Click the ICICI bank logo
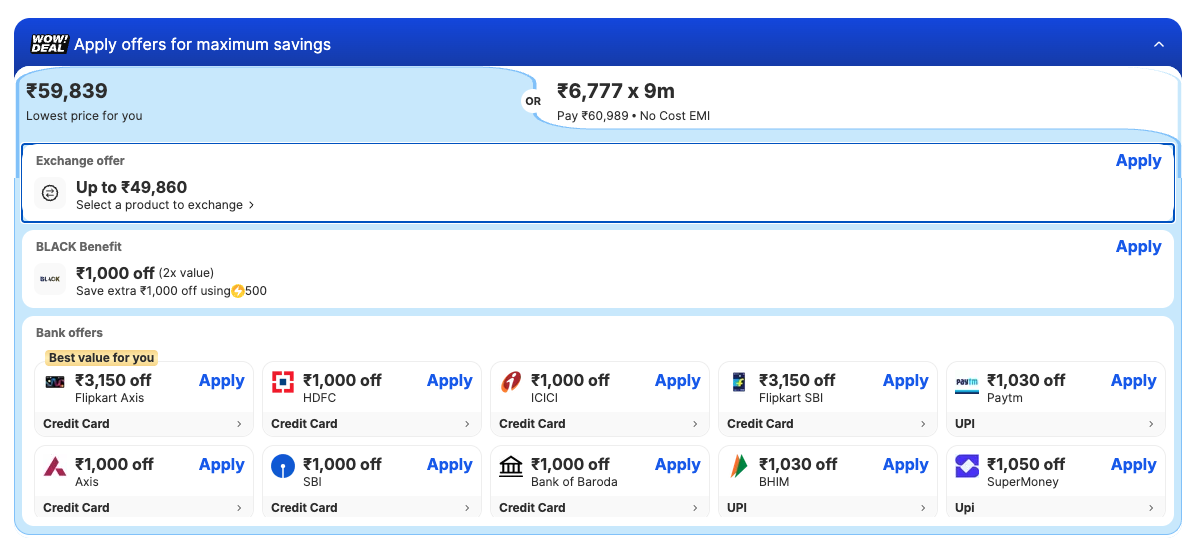The image size is (1185, 543). [511, 382]
